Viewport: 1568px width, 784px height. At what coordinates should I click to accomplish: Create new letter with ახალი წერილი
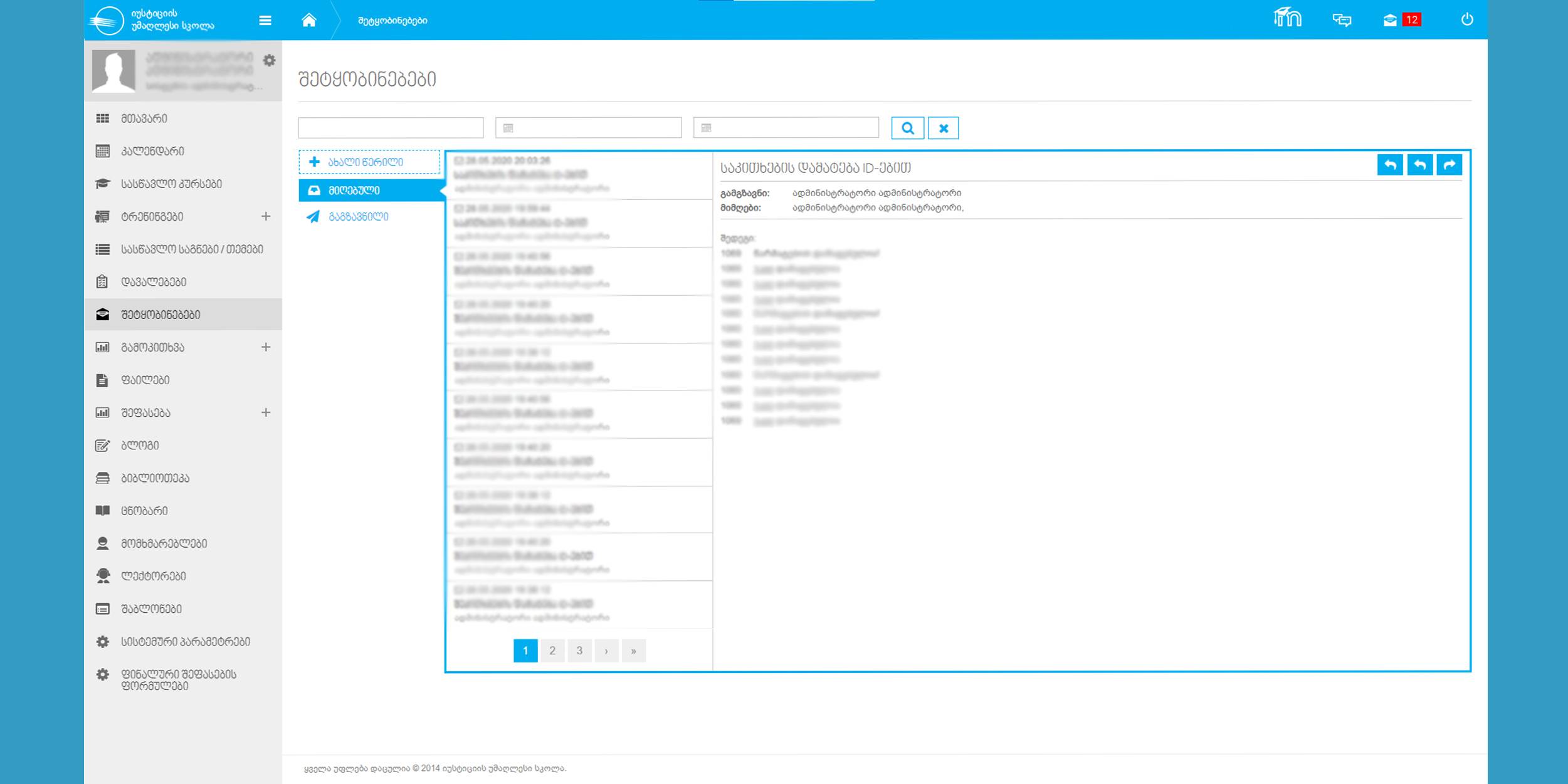pos(369,162)
